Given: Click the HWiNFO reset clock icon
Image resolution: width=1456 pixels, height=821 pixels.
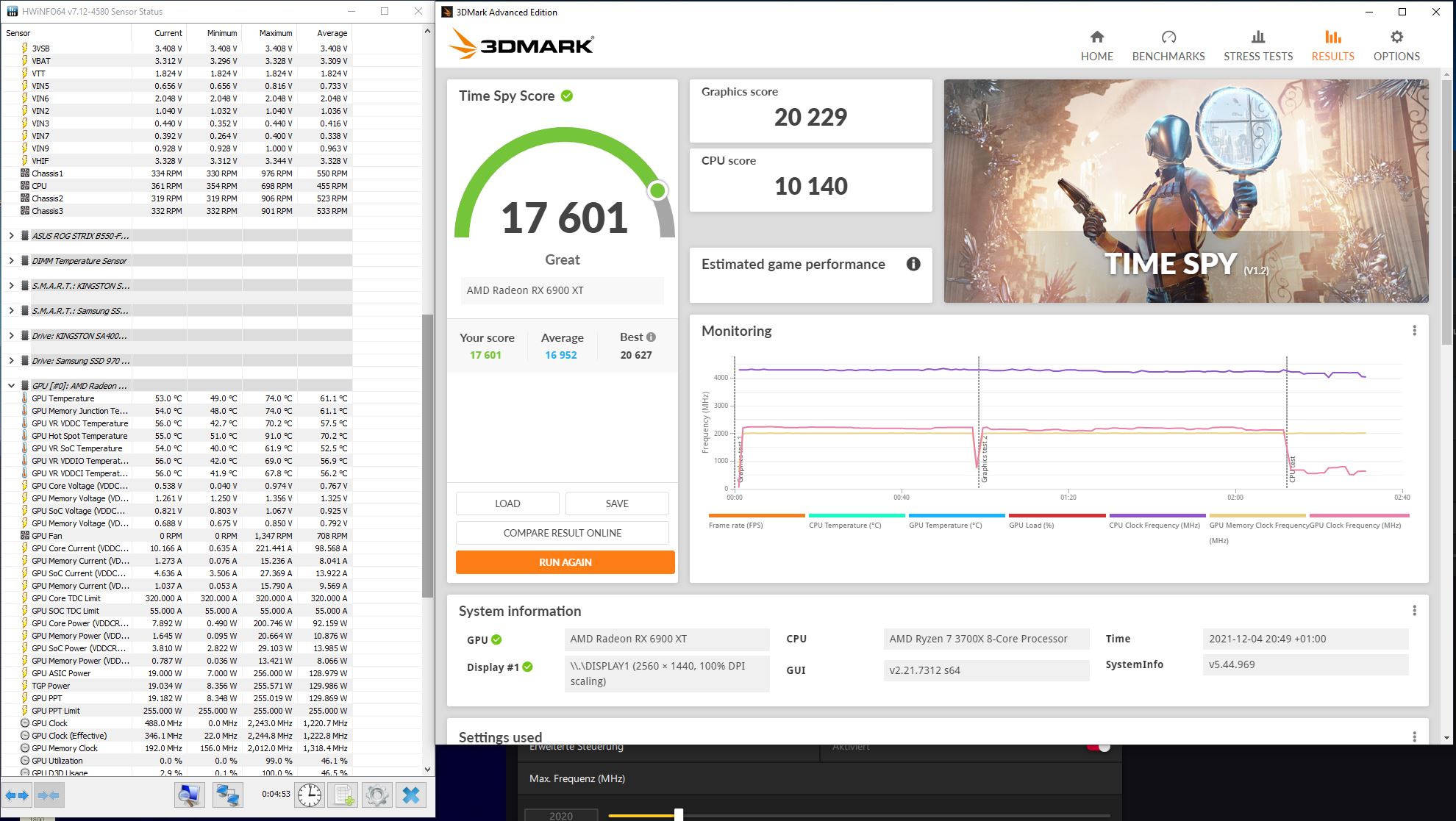Looking at the screenshot, I should [x=310, y=795].
